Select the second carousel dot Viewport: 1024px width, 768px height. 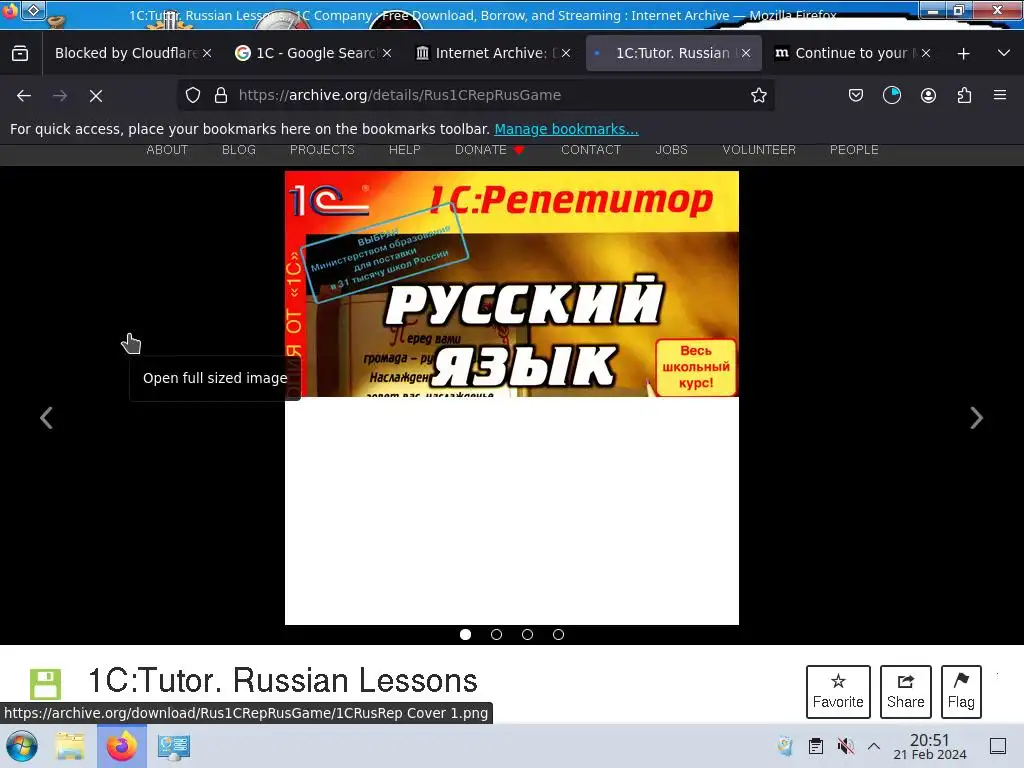pyautogui.click(x=496, y=634)
